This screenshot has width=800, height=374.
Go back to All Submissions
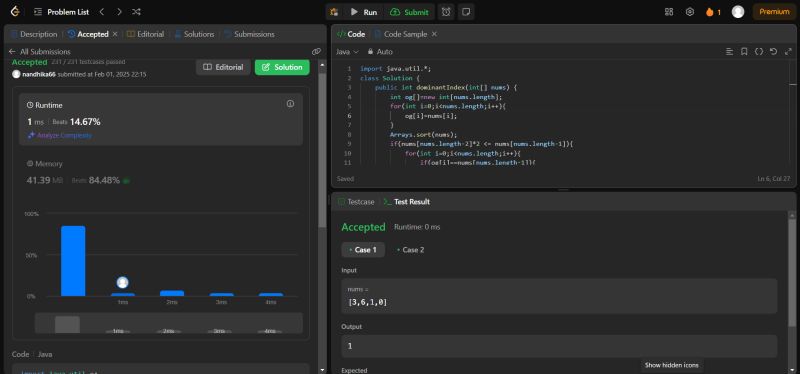39,52
